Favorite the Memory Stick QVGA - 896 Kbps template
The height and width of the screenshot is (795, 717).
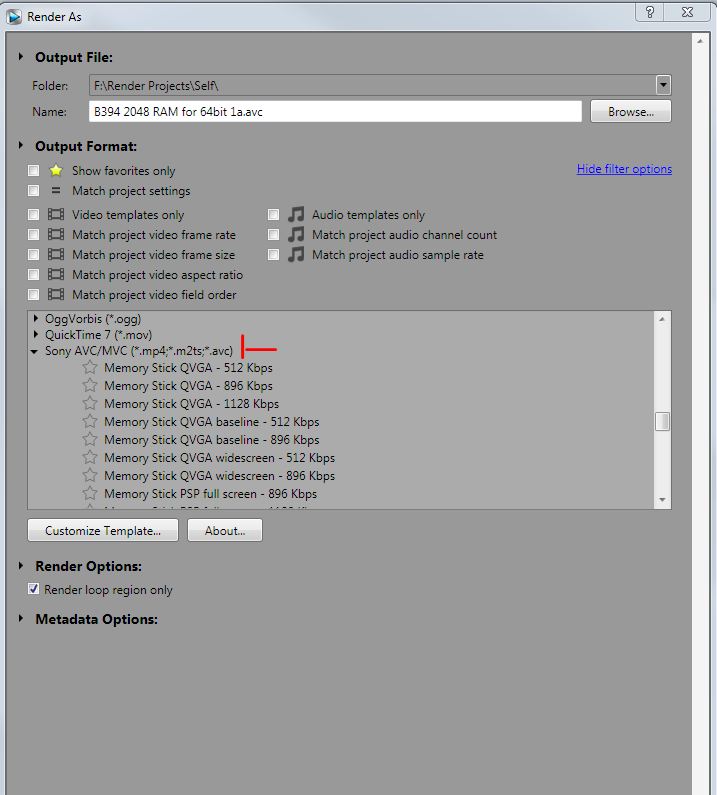pos(90,386)
